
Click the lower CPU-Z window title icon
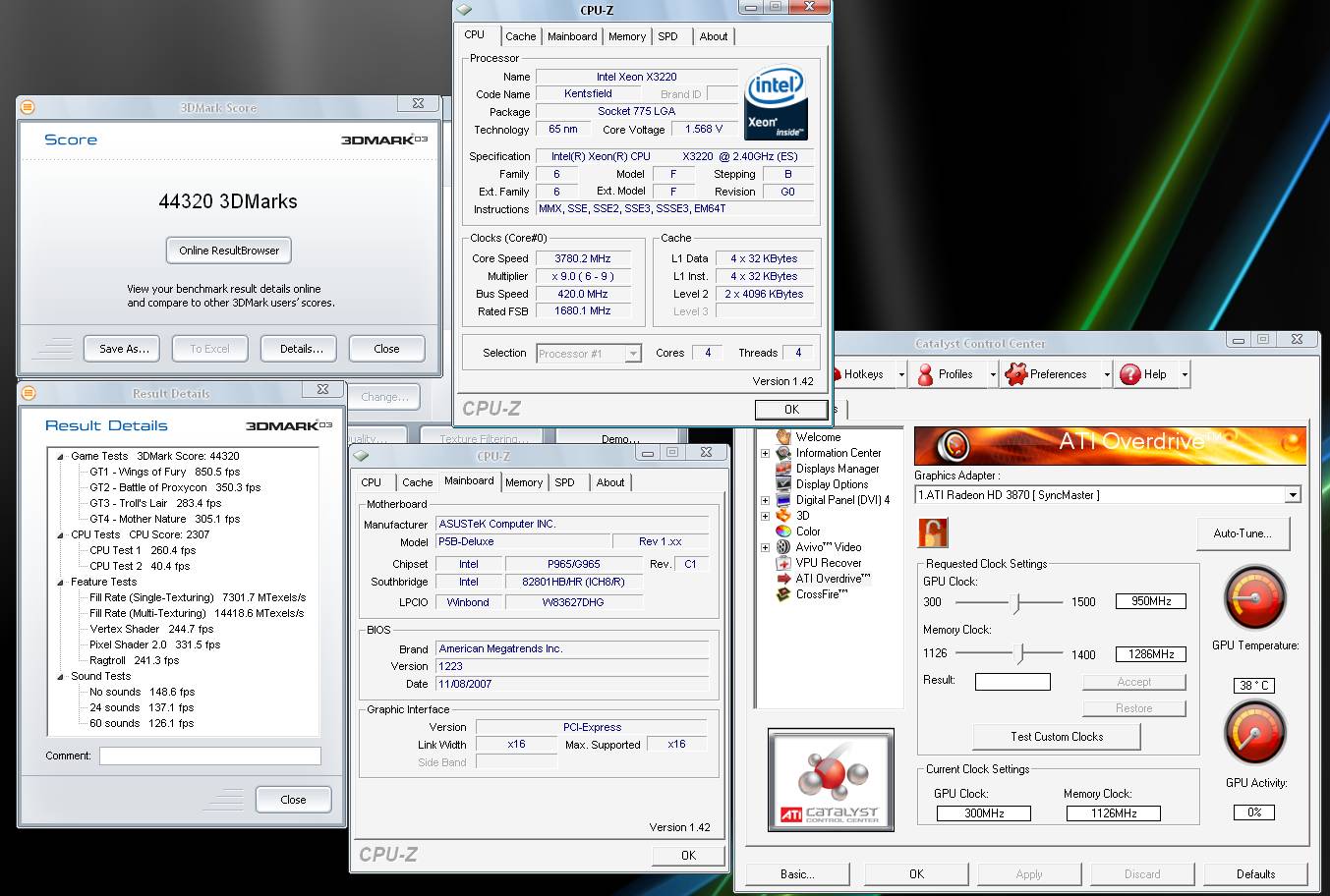coord(361,456)
